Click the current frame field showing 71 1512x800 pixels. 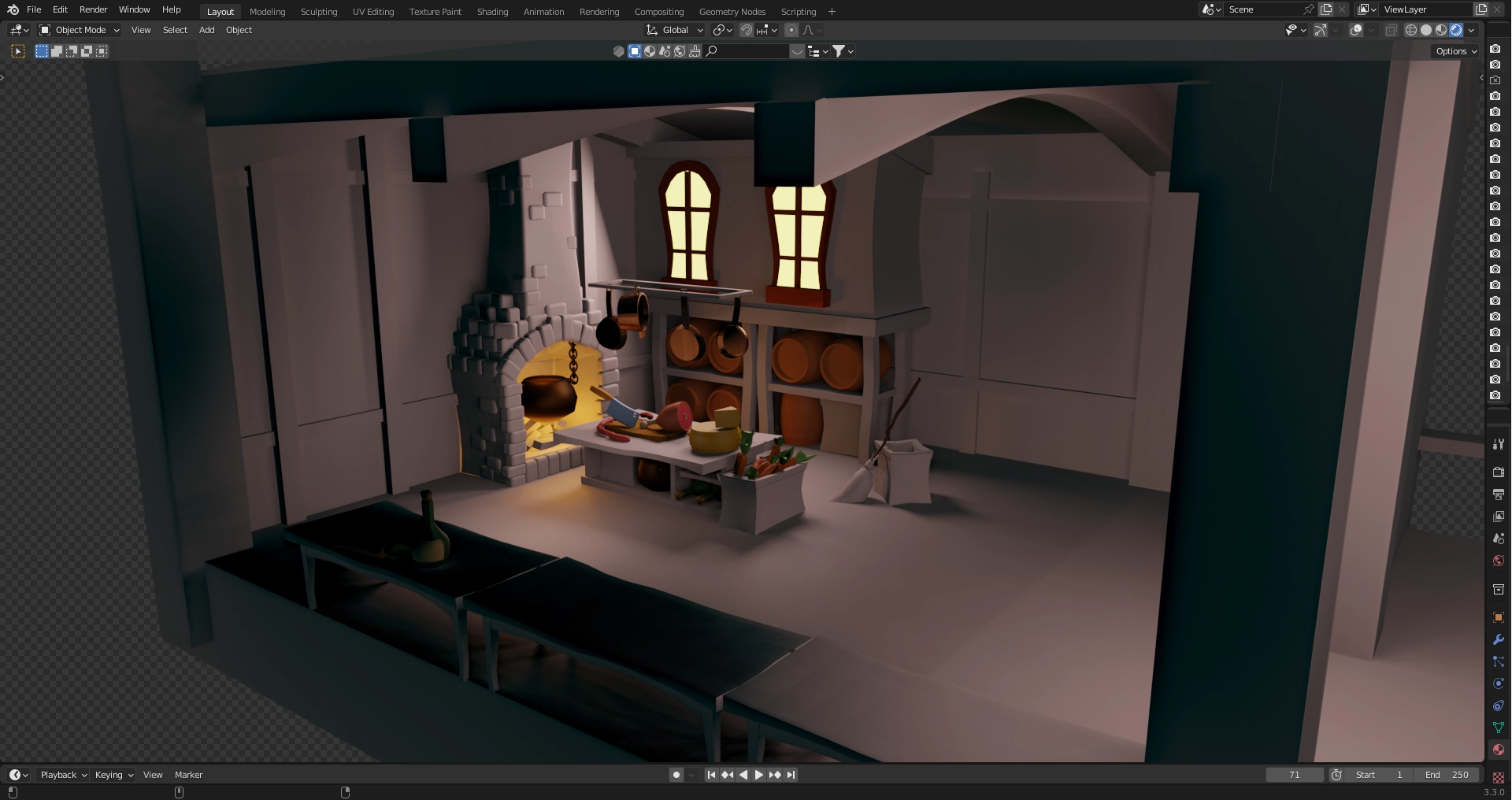1294,775
